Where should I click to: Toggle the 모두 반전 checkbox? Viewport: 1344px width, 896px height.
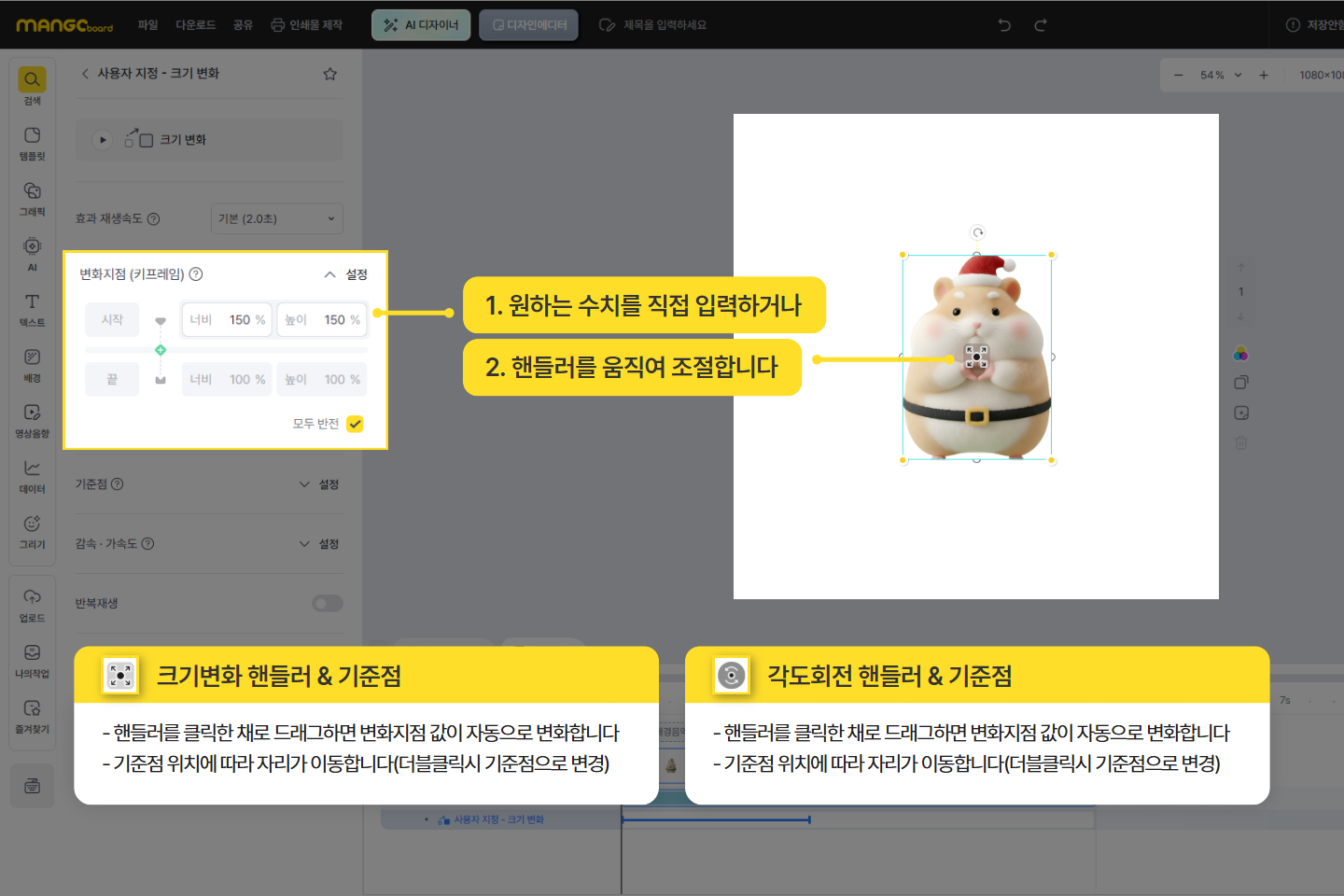355,424
